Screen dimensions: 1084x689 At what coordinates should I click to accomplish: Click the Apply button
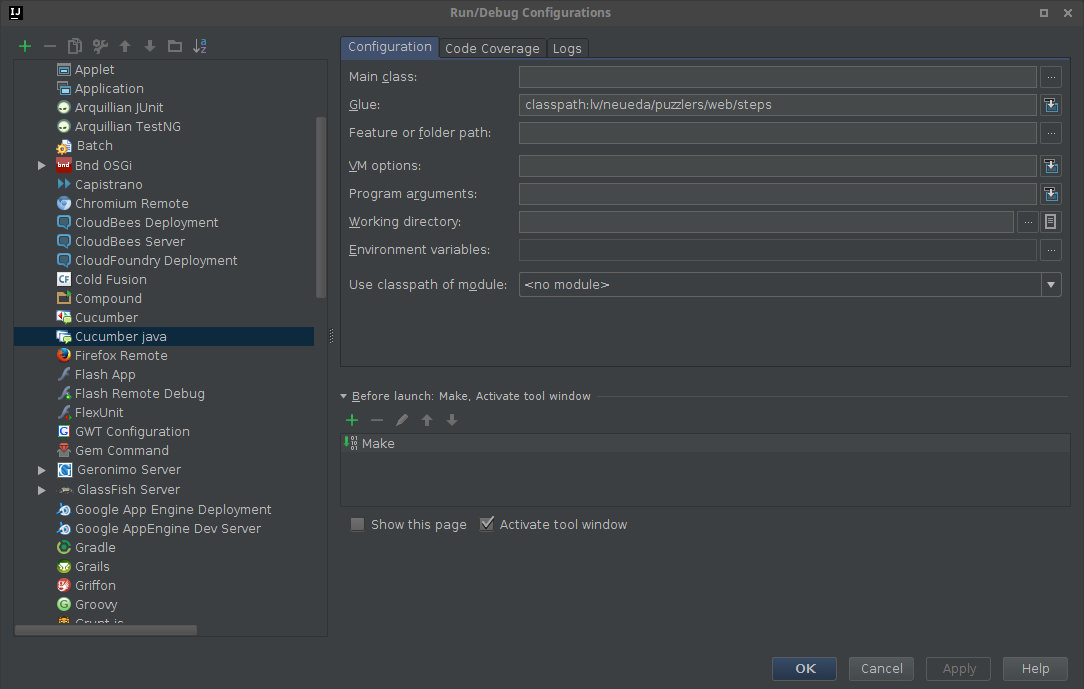coord(959,669)
